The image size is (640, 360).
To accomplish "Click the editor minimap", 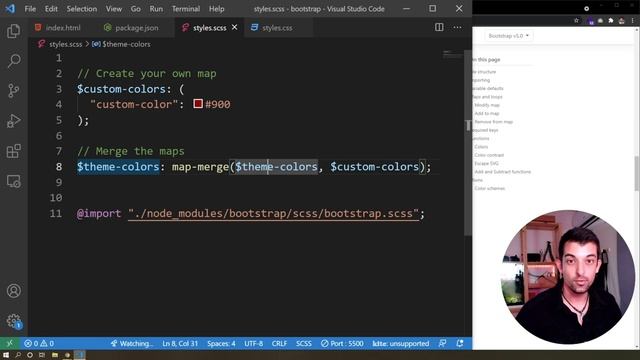I will (452, 54).
